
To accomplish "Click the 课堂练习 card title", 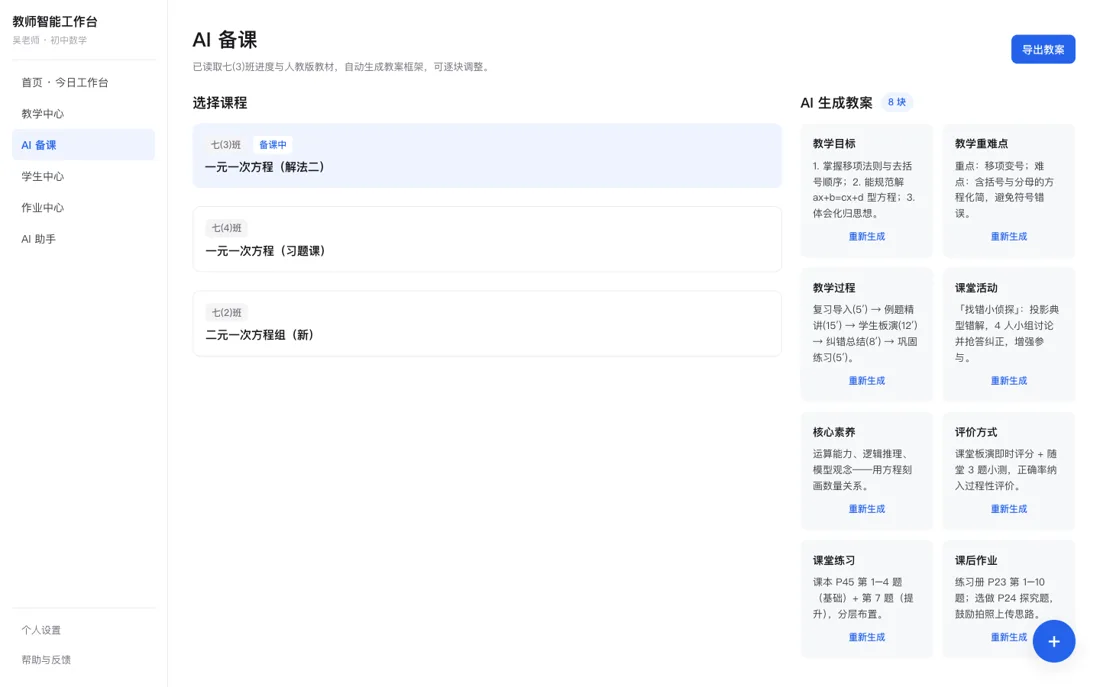I will pyautogui.click(x=833, y=560).
